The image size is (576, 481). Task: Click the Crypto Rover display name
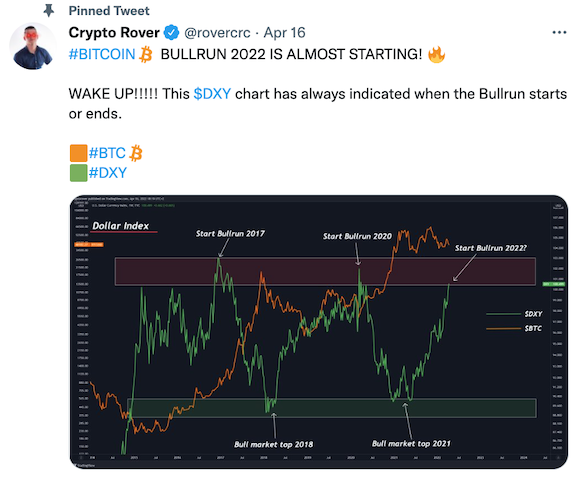click(114, 33)
